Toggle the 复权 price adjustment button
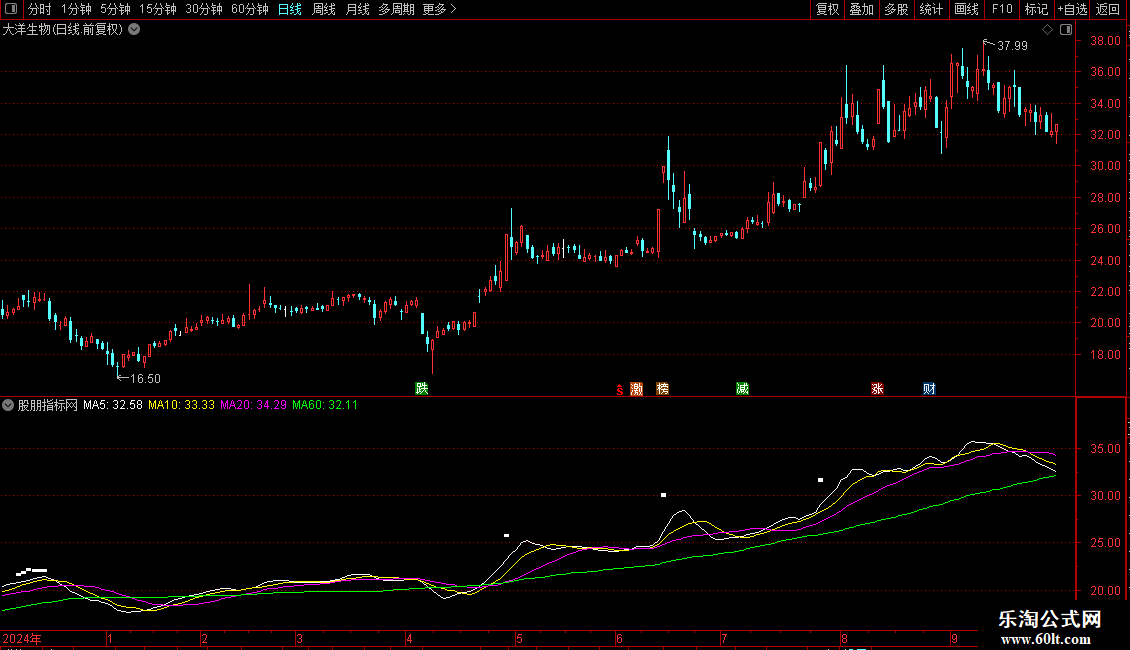1130x650 pixels. [827, 9]
